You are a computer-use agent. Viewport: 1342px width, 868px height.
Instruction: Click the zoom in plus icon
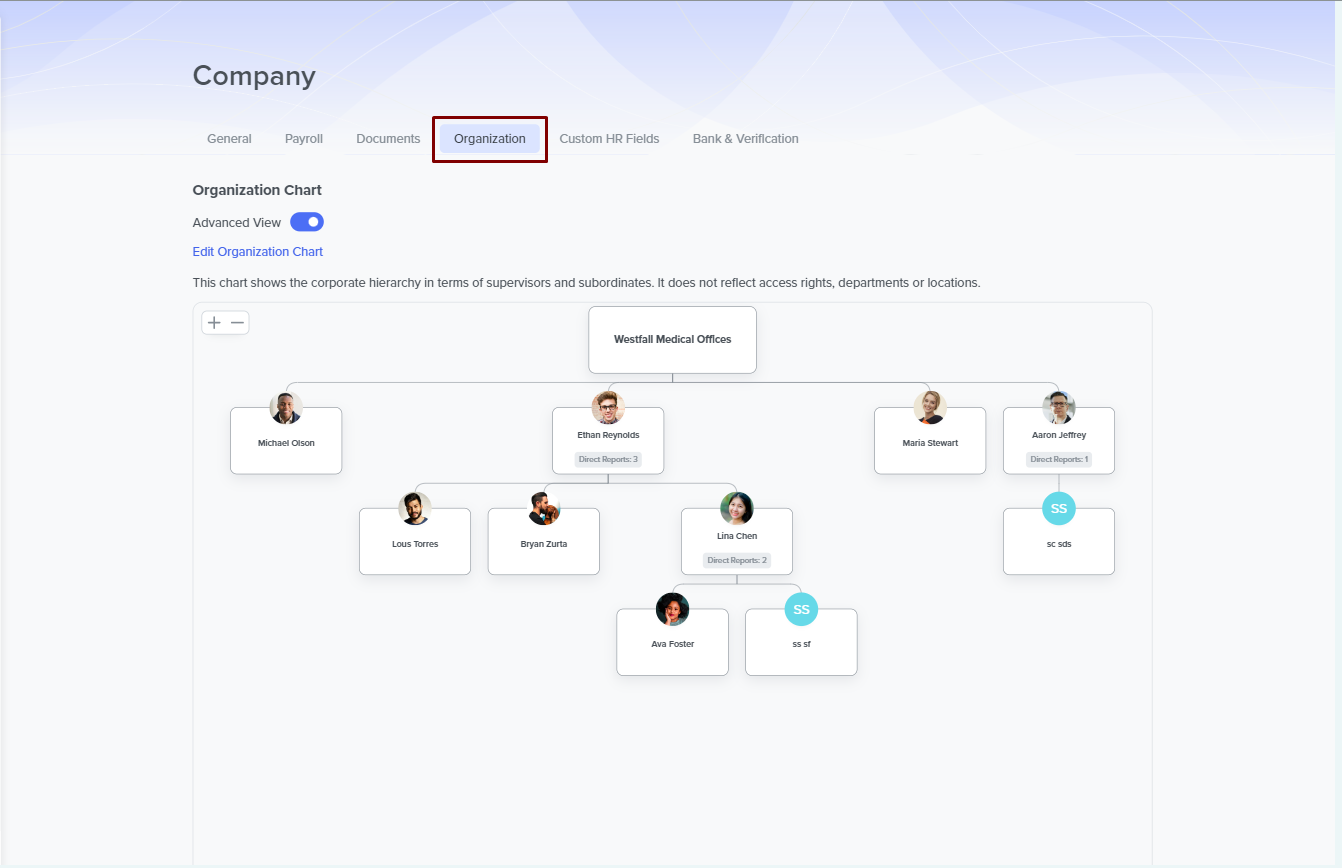(x=214, y=323)
